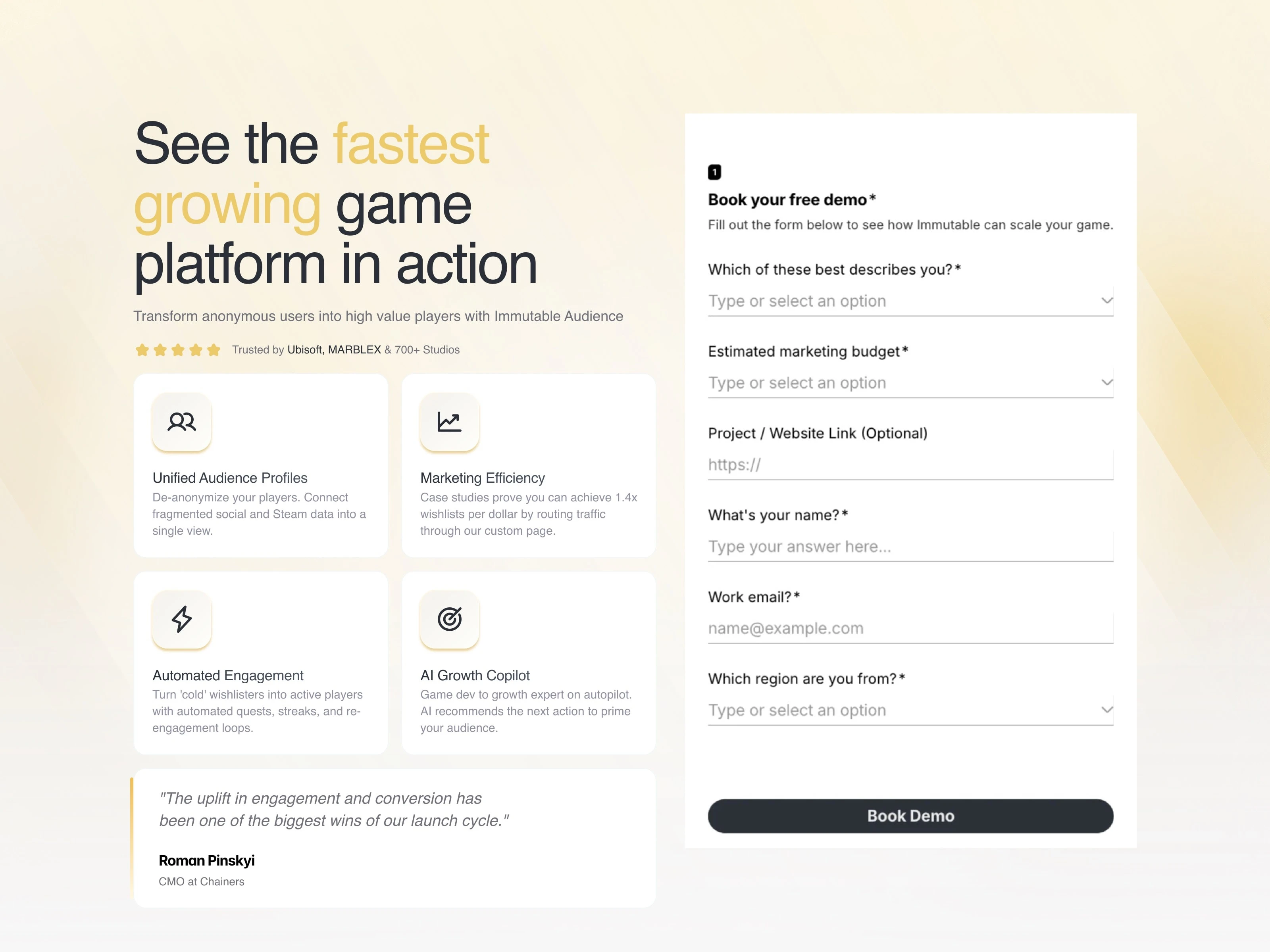The width and height of the screenshot is (1270, 952).
Task: Focus the Project / Website Link field
Action: 910,465
